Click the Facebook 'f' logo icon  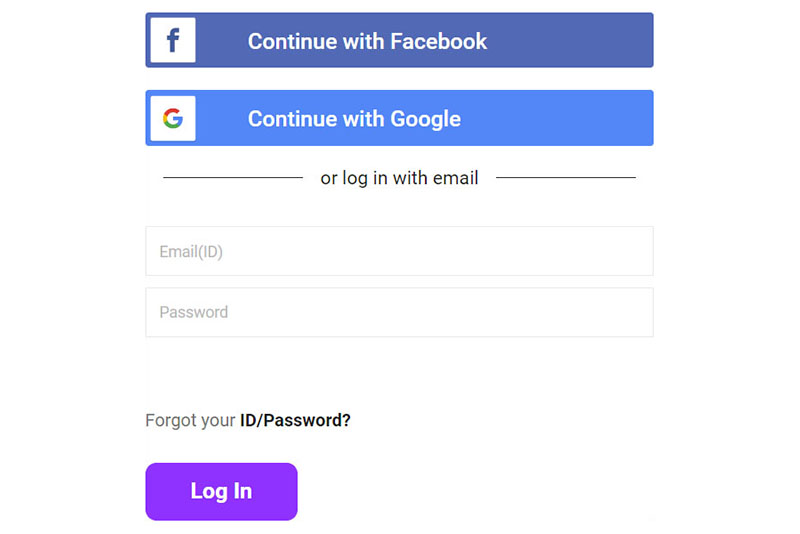pyautogui.click(x=173, y=40)
